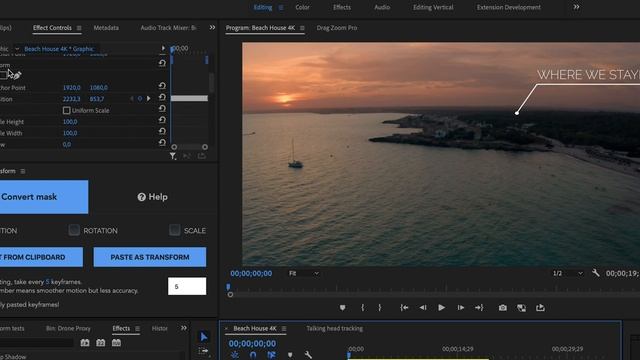Switch to the Audio workspace
The width and height of the screenshot is (640, 360).
(382, 7)
